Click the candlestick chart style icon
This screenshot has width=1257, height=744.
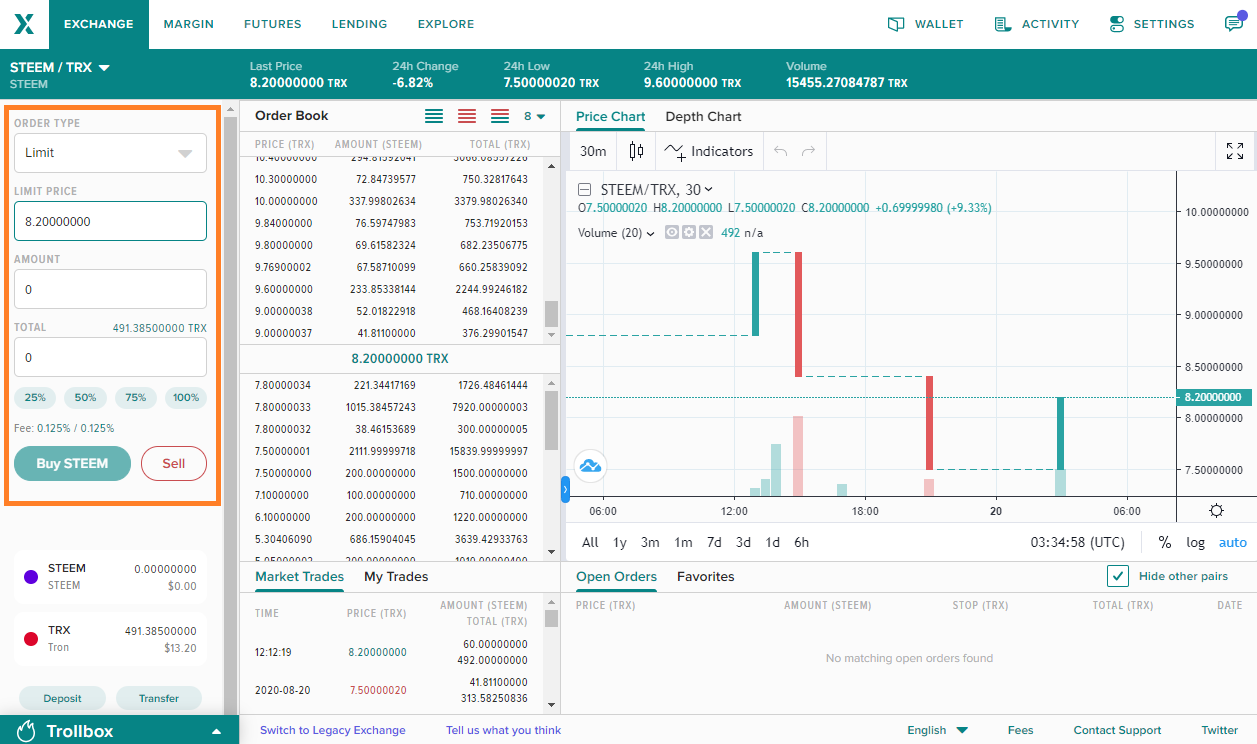point(636,151)
